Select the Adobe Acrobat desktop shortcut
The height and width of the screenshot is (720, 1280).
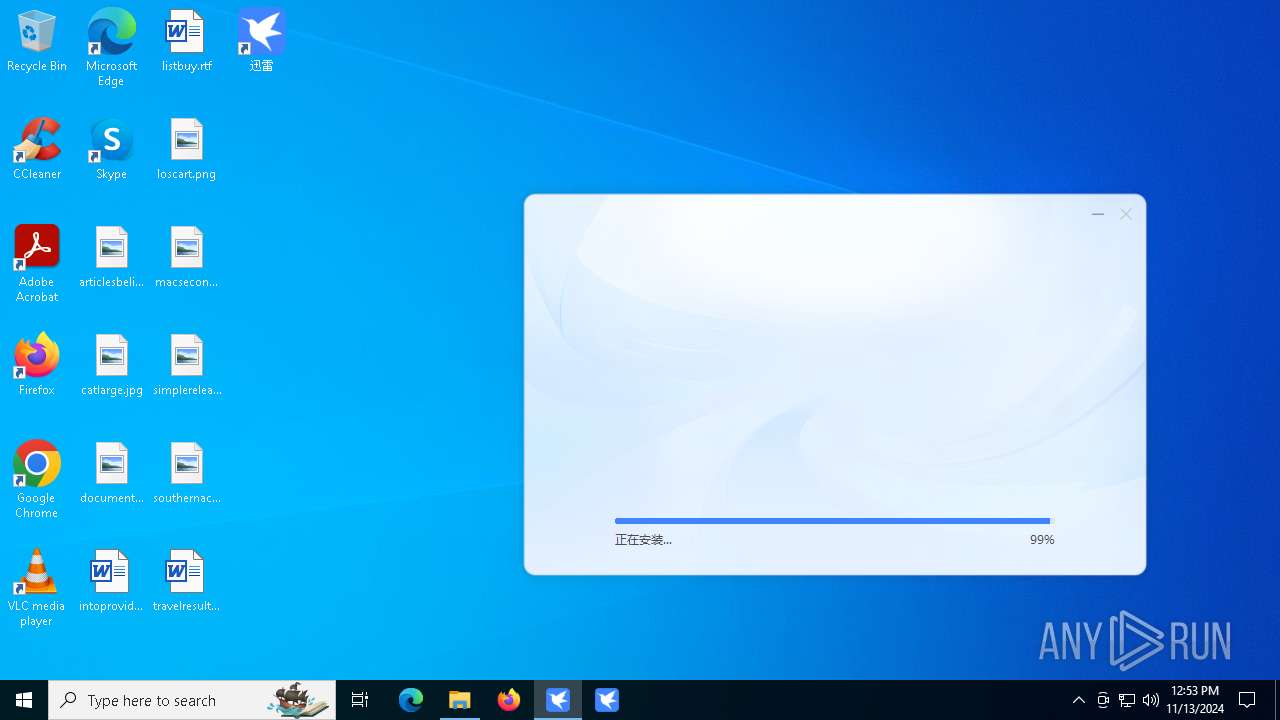click(x=37, y=264)
